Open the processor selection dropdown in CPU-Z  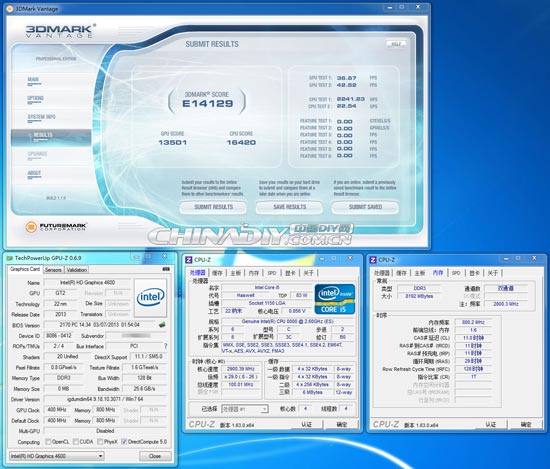[245, 409]
